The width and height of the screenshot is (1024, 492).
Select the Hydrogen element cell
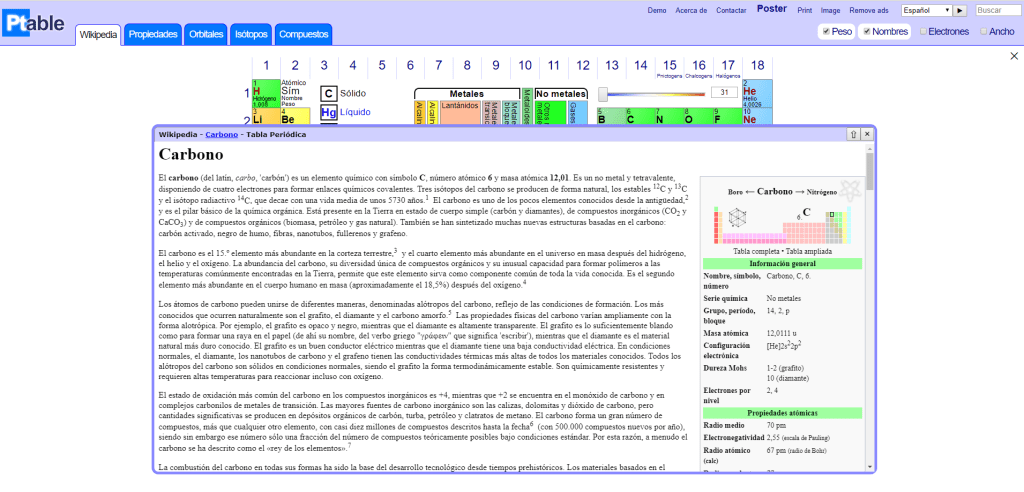265,93
